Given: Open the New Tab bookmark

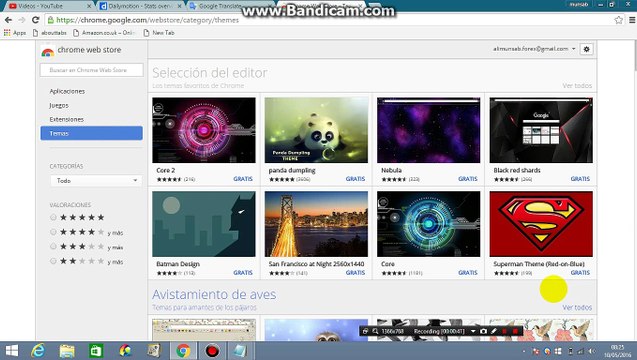Looking at the screenshot, I should coord(159,33).
